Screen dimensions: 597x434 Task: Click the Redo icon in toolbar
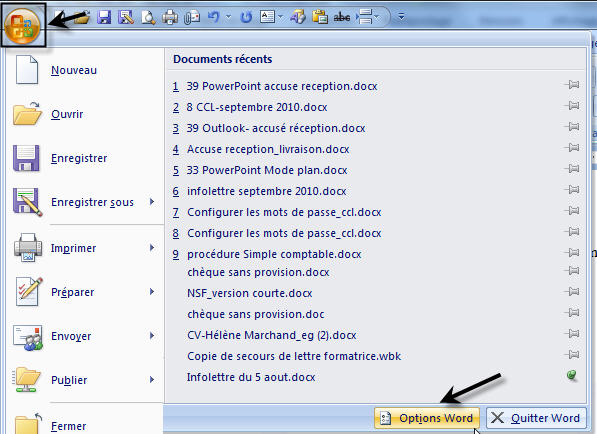click(x=246, y=17)
